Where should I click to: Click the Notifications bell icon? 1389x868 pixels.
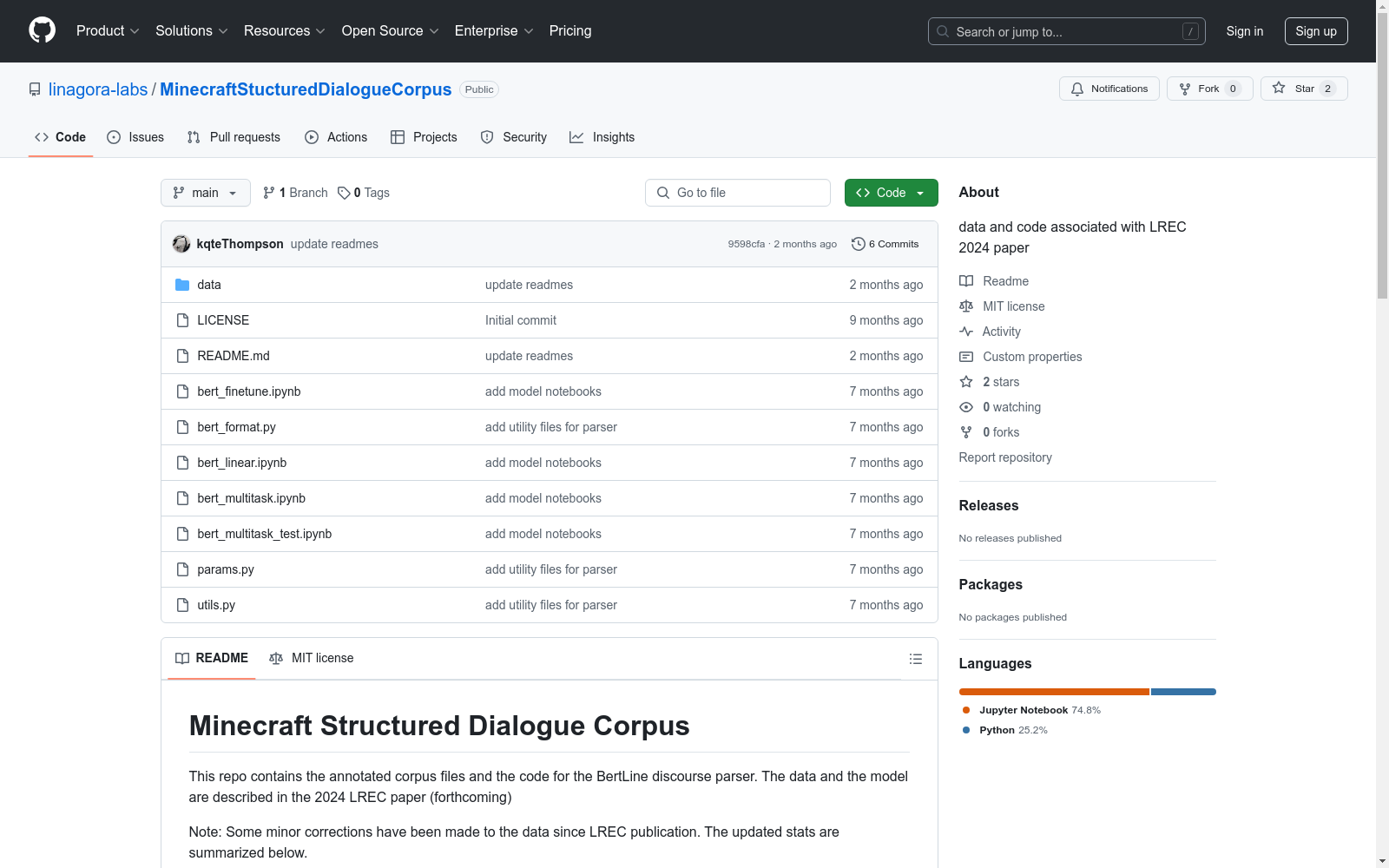[1077, 89]
